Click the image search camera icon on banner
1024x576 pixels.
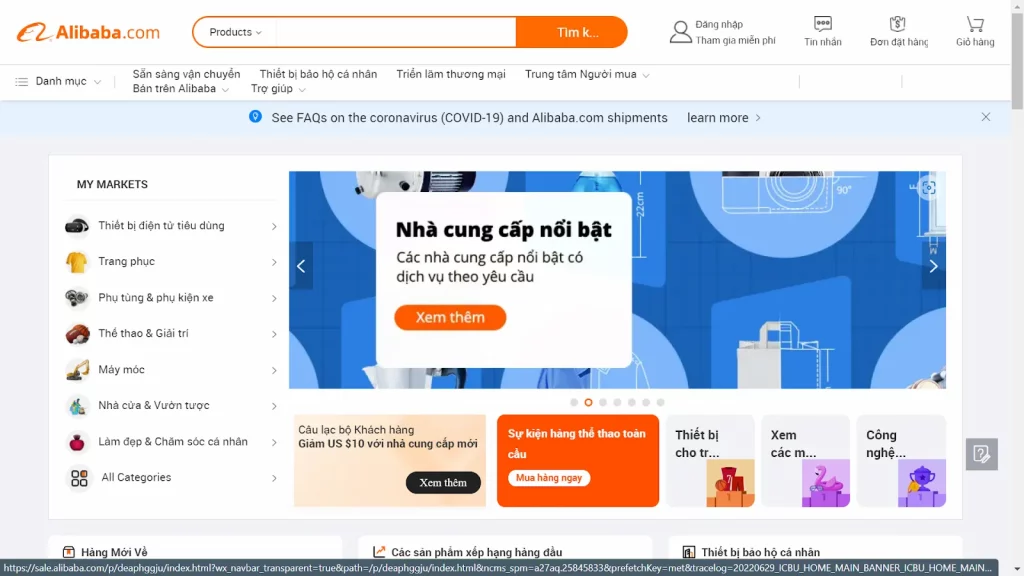(929, 188)
